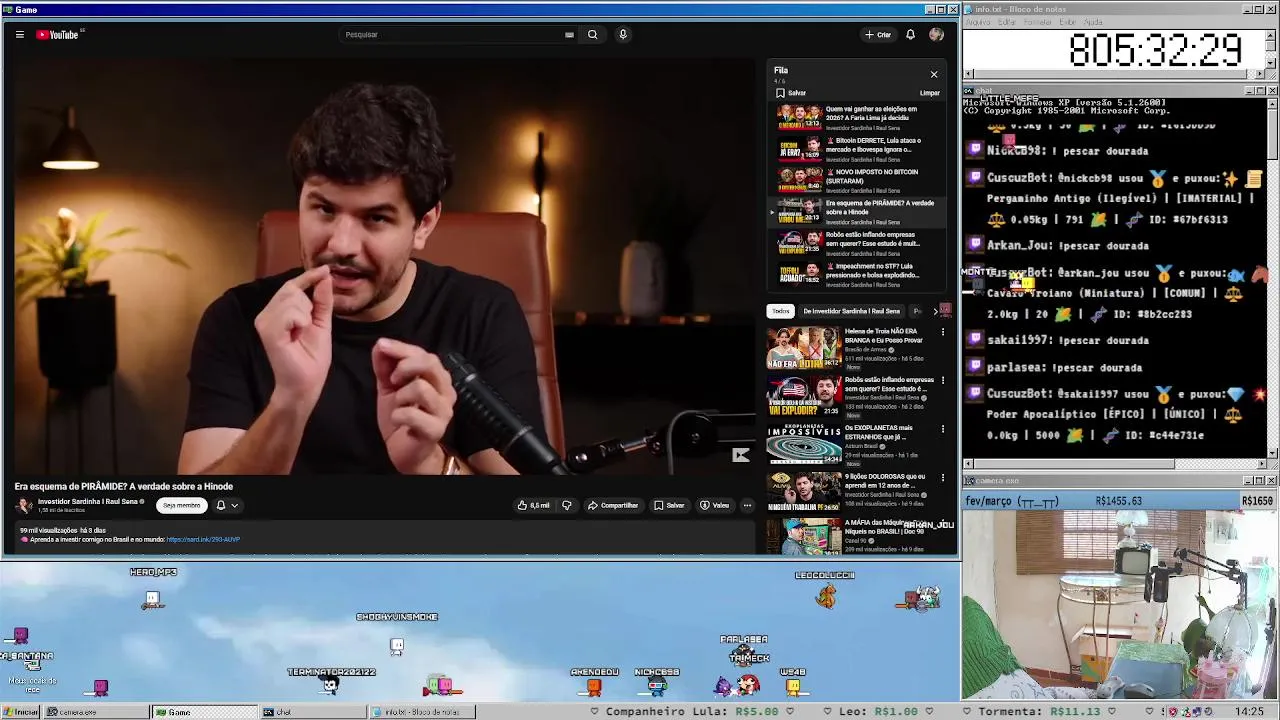Click the magnifier search button

pyautogui.click(x=592, y=34)
